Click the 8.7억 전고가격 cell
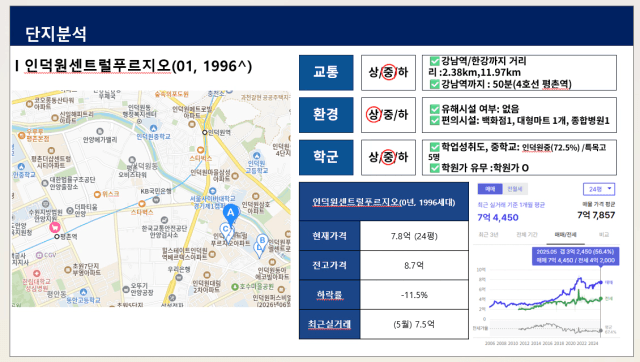The width and height of the screenshot is (640, 362). coord(414,265)
